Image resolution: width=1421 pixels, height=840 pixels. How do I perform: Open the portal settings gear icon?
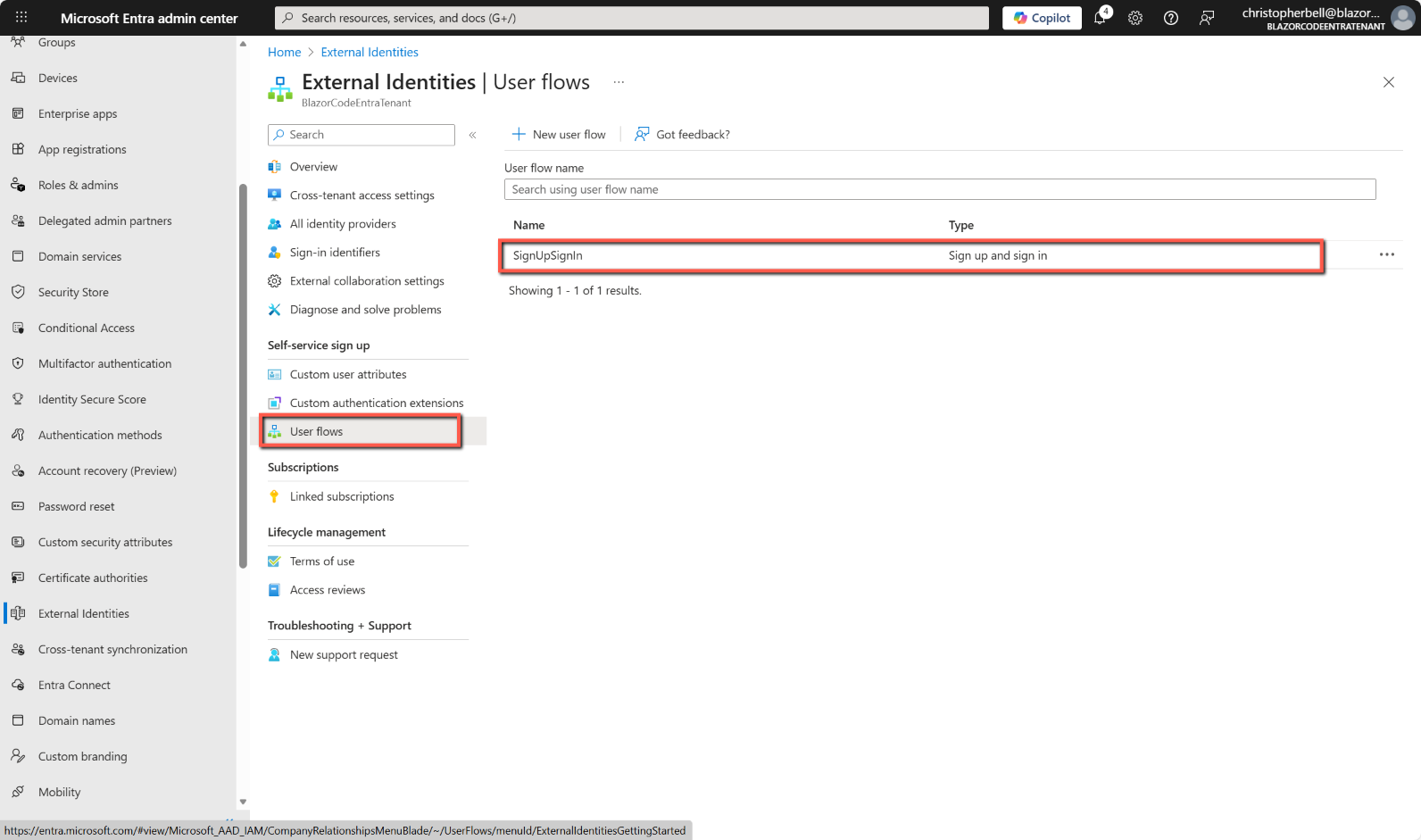click(x=1135, y=18)
